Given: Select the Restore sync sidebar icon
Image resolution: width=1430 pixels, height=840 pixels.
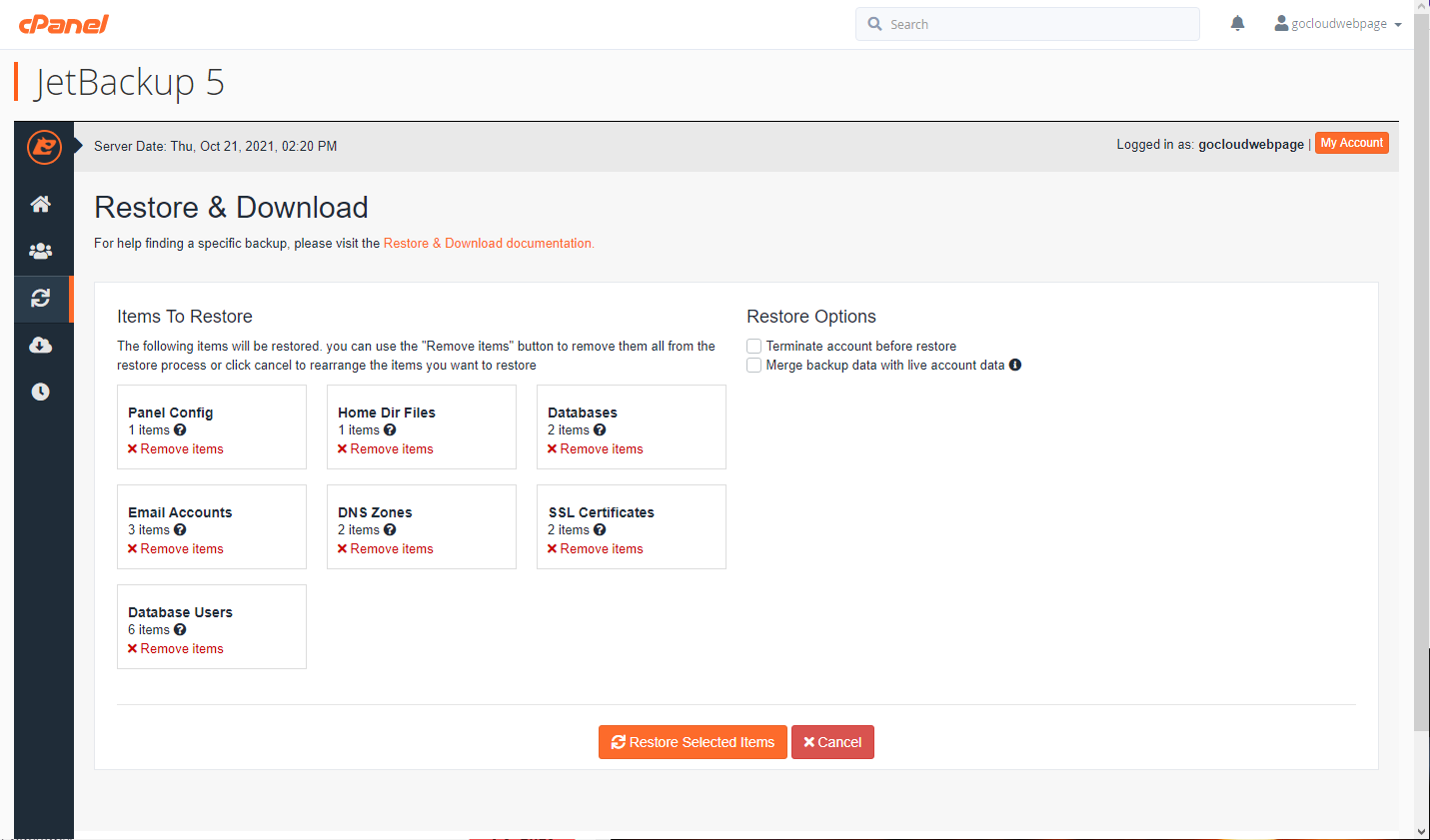Looking at the screenshot, I should pos(41,299).
